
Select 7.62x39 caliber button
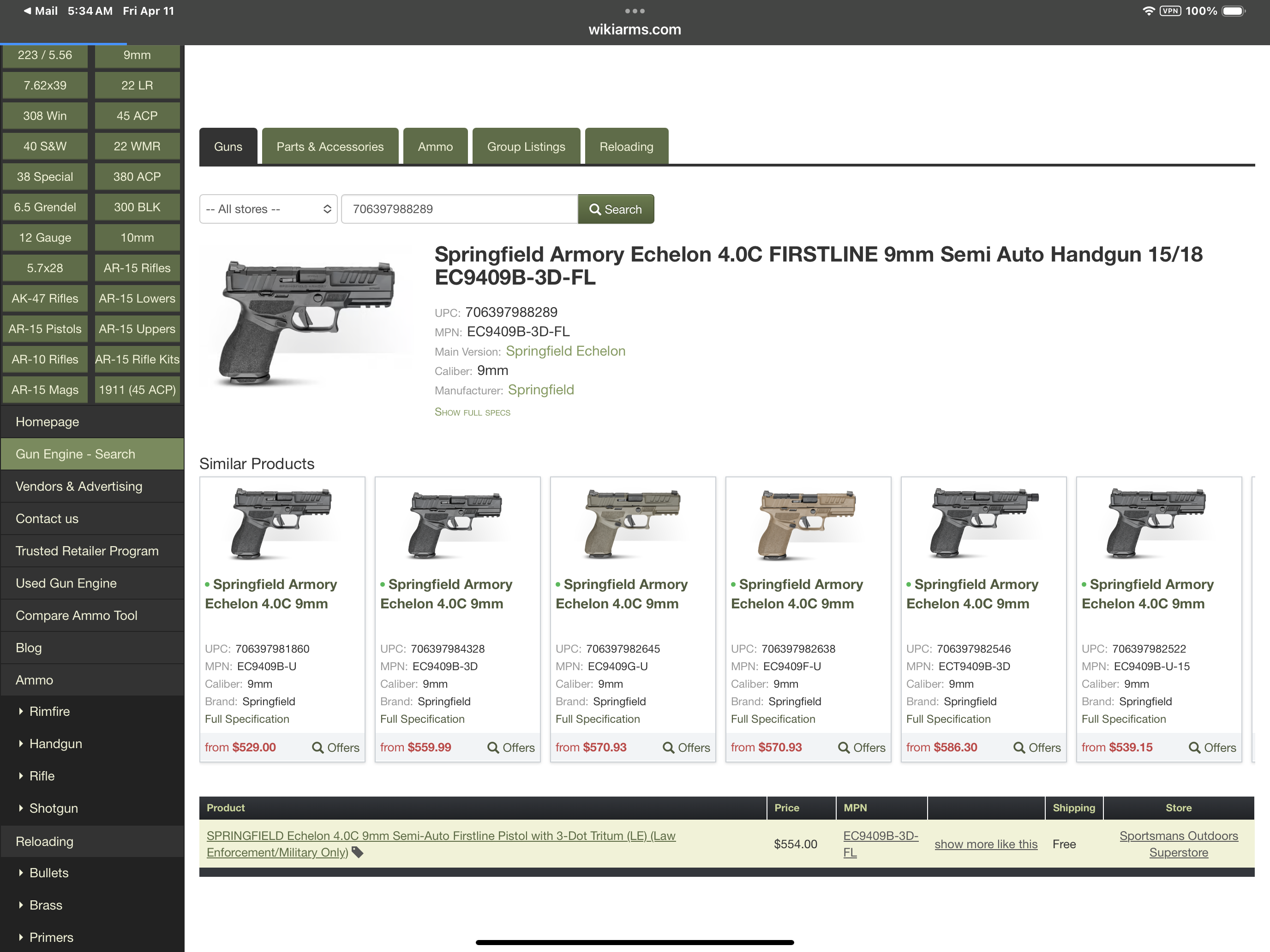coord(45,85)
